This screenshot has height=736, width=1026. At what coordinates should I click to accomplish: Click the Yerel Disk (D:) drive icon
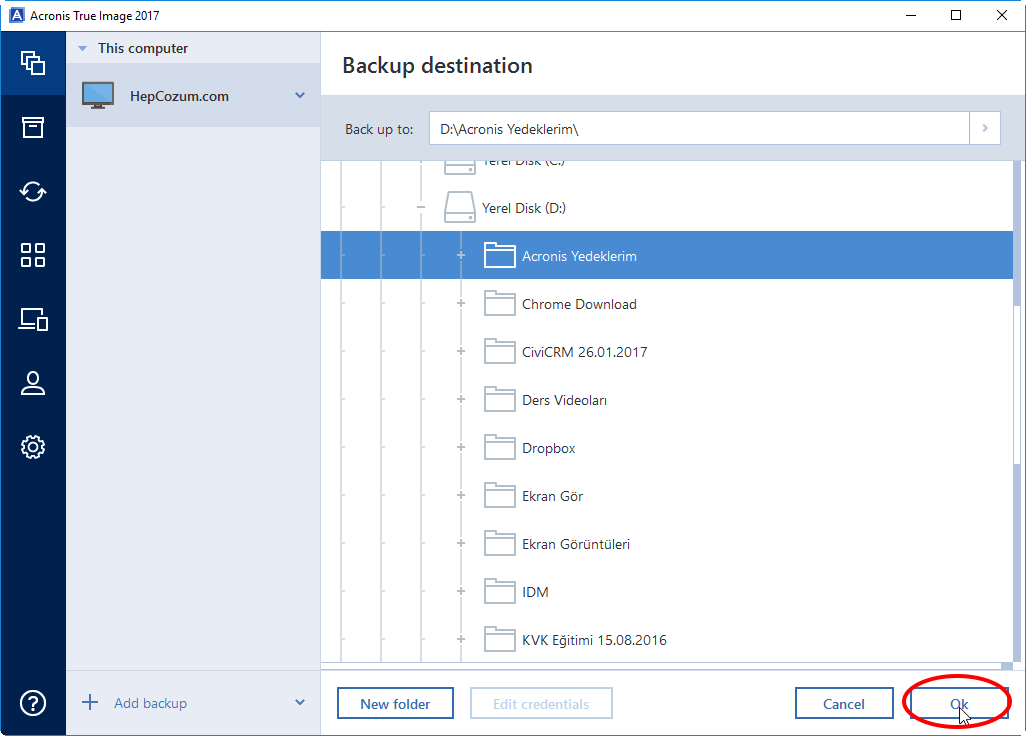tap(459, 207)
